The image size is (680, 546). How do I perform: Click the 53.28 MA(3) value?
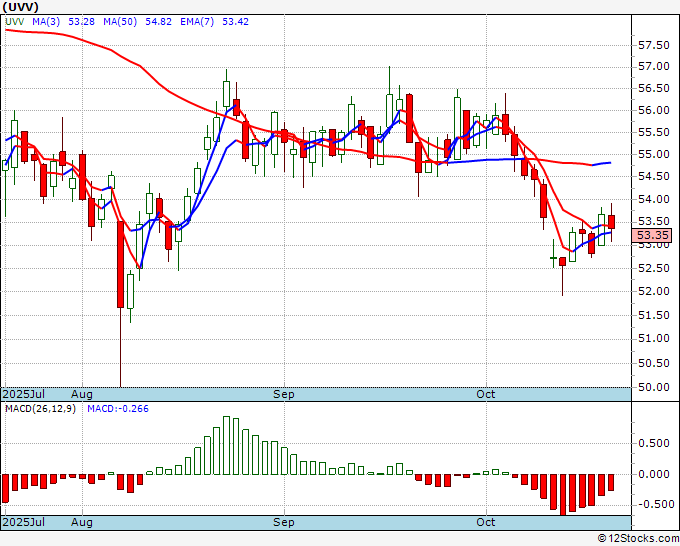81,22
